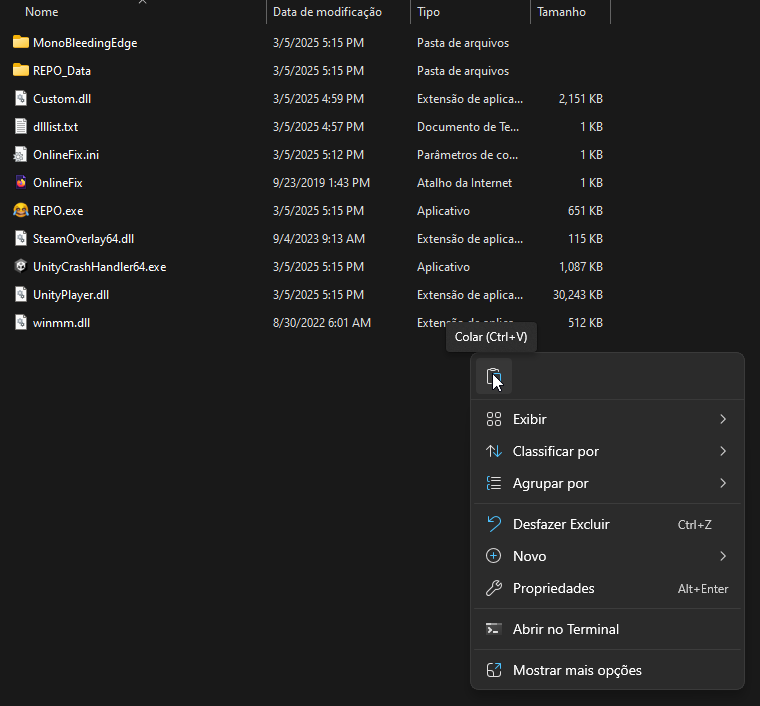
Task: Expand the Novo submenu arrow
Action: 722,556
